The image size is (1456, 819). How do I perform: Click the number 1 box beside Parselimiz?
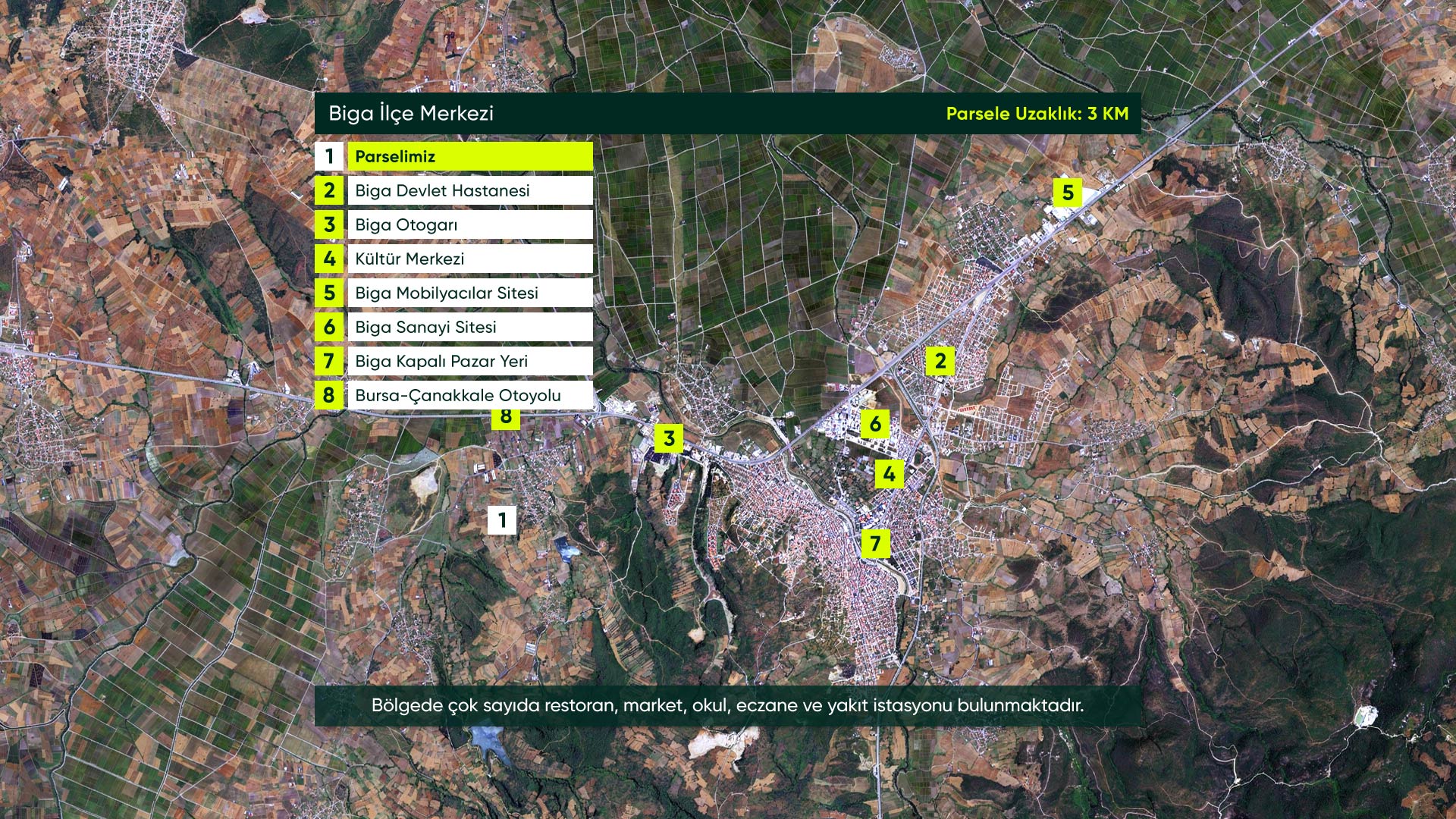click(329, 157)
